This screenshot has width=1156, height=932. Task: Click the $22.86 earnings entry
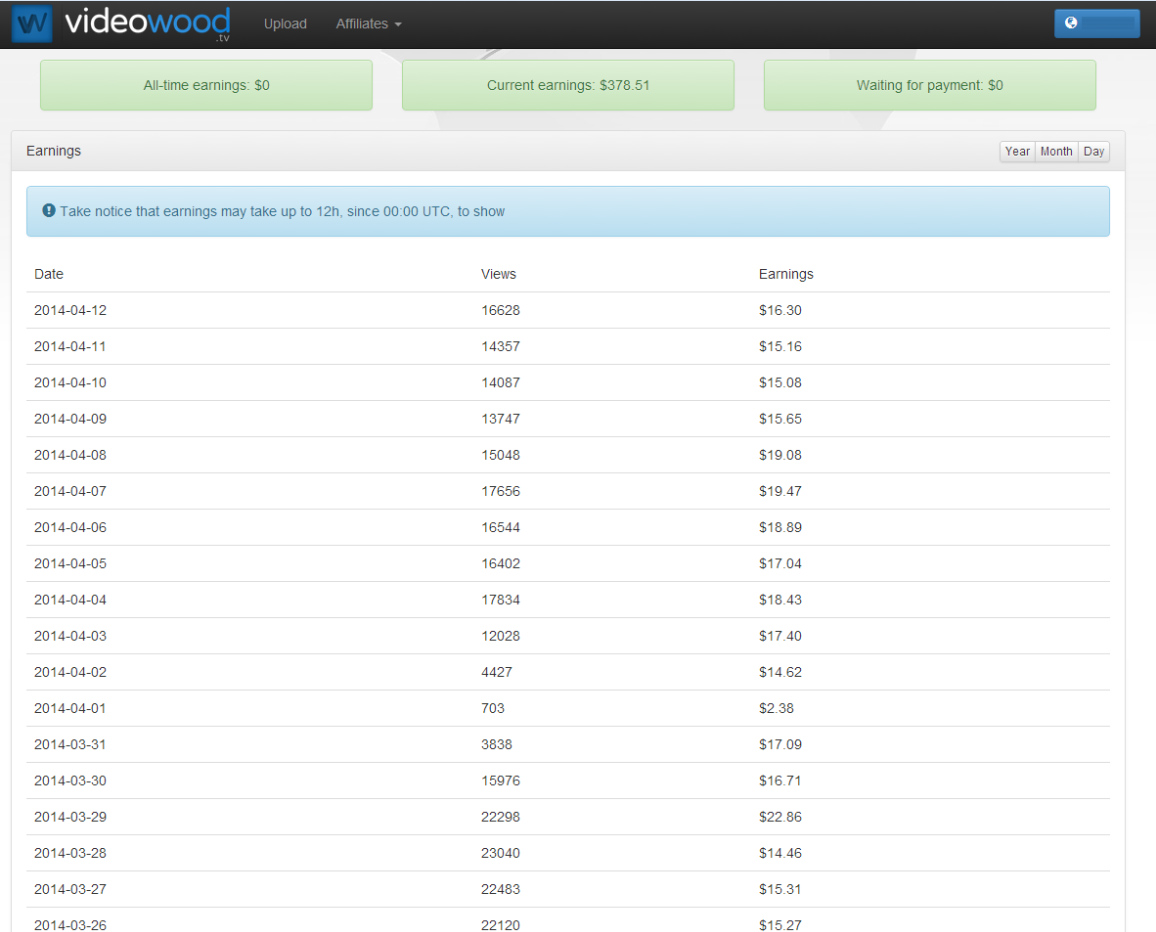click(x=780, y=817)
